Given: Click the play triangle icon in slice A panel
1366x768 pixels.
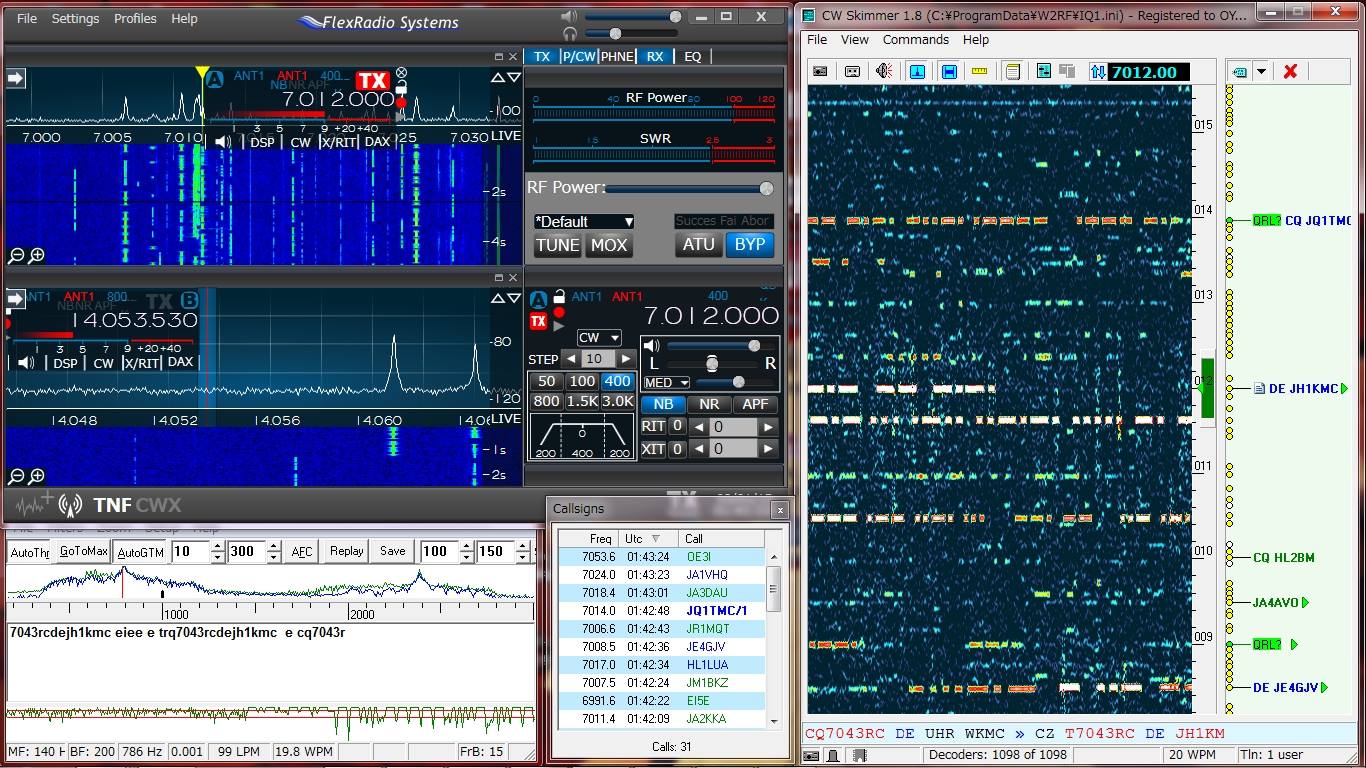Looking at the screenshot, I should pos(559,325).
